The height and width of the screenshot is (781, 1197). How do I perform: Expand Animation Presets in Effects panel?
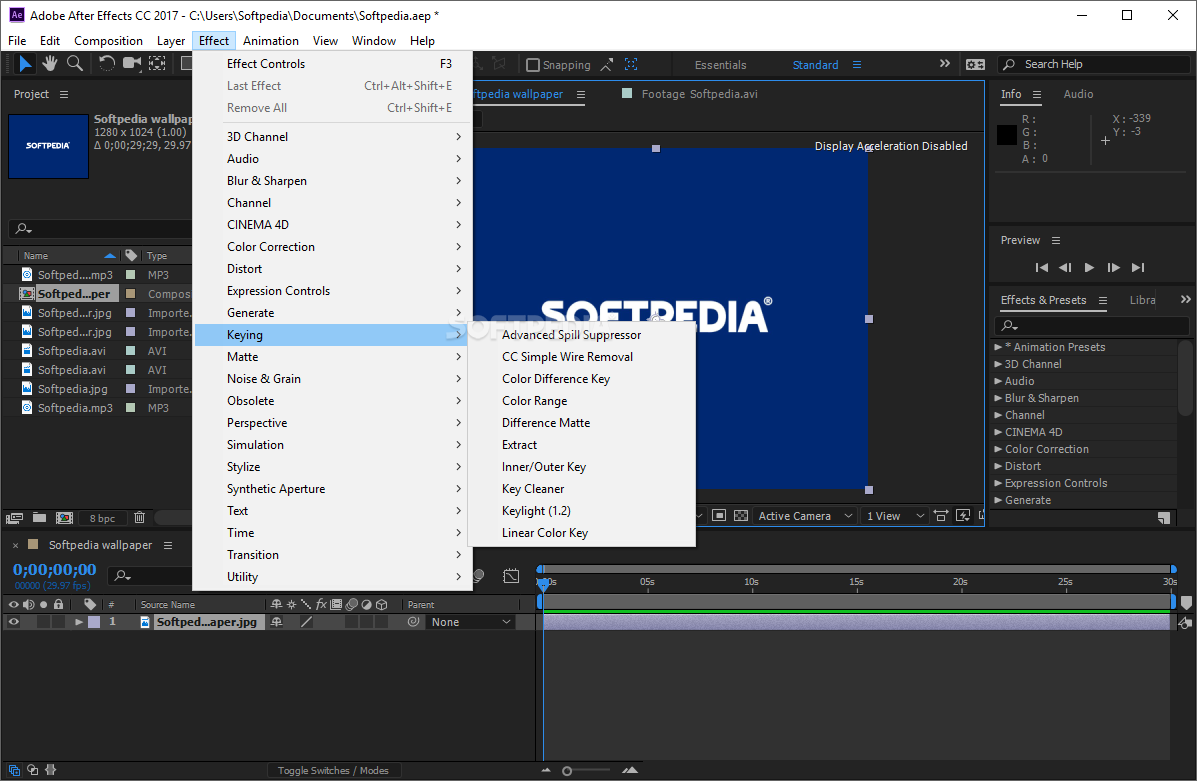pos(998,347)
